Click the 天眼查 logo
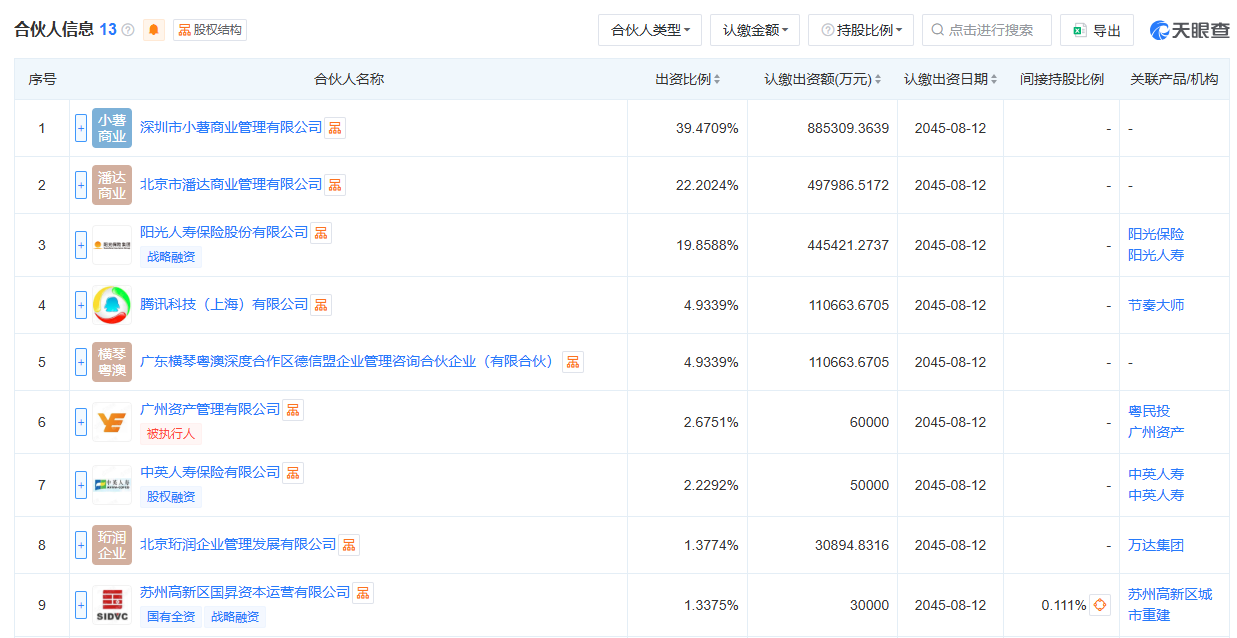Viewport: 1237px width, 638px height. [1189, 30]
